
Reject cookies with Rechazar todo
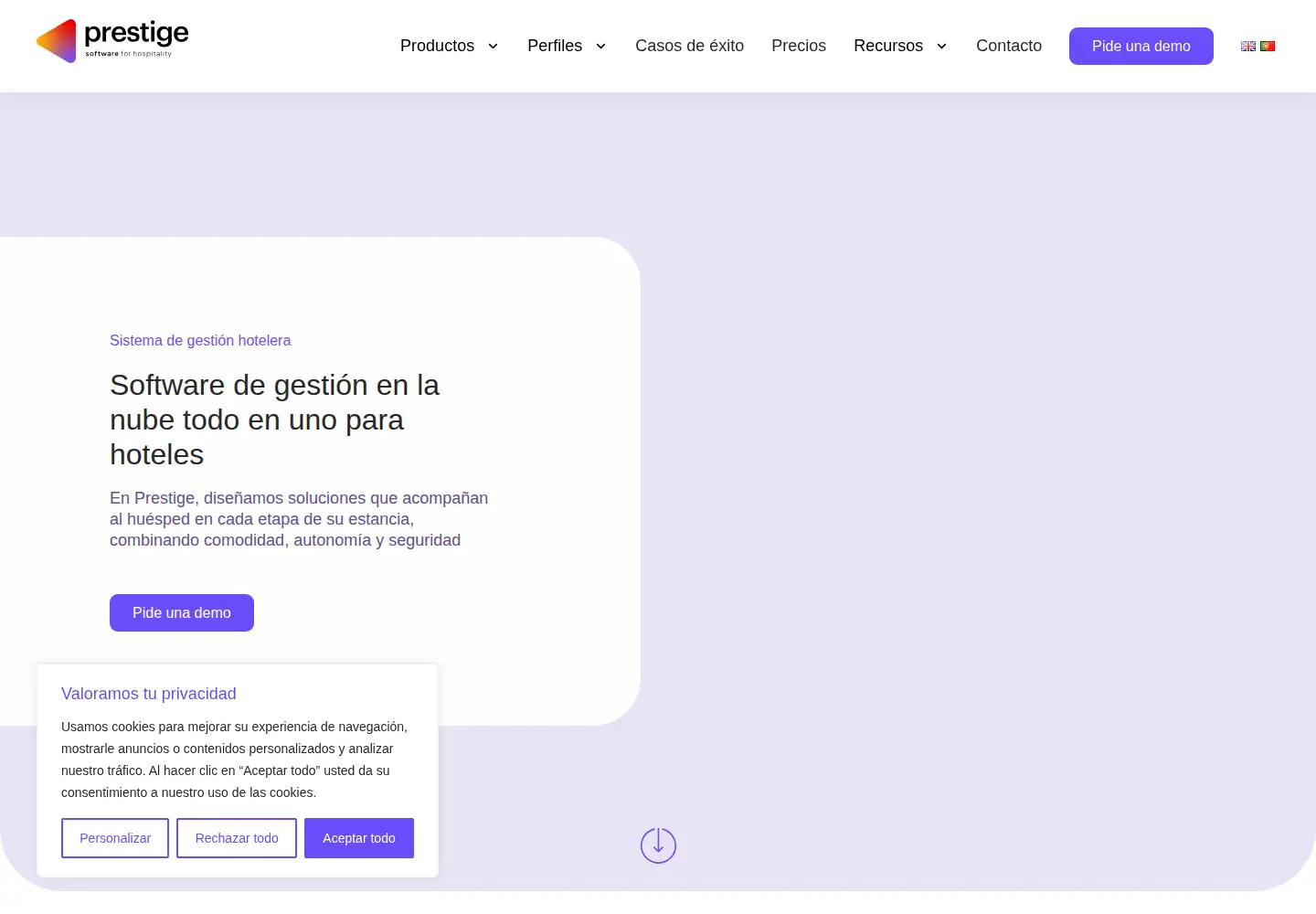click(237, 838)
